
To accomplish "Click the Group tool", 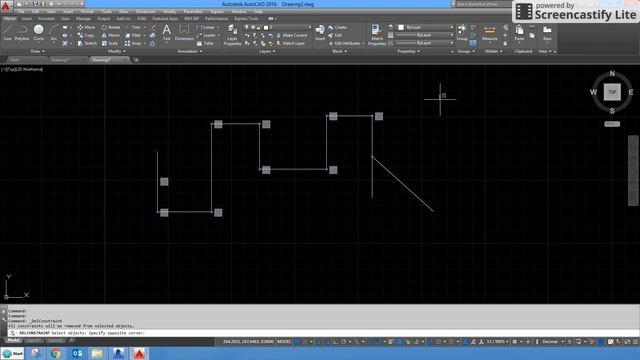I will click(x=462, y=33).
